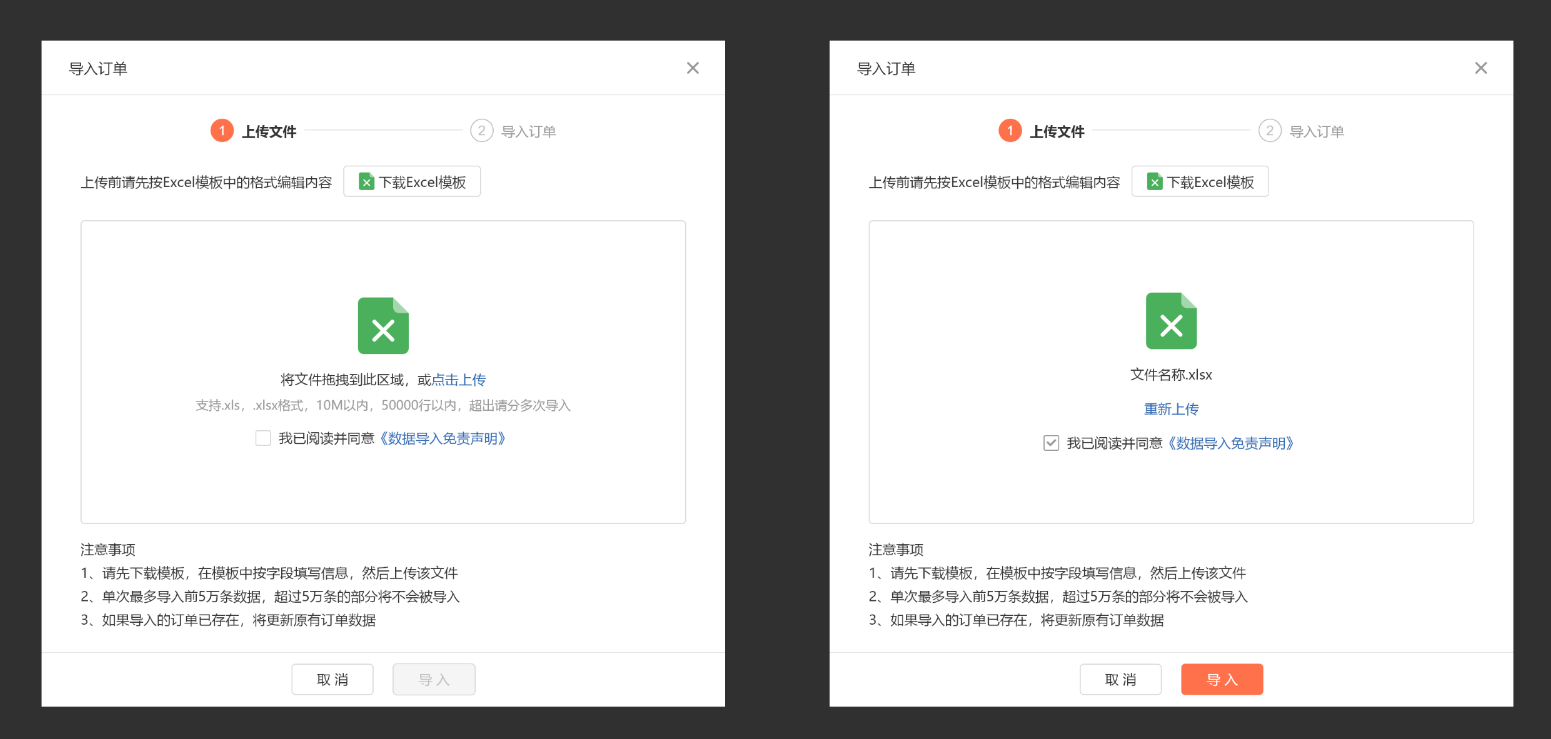This screenshot has height=739, width=1551.
Task: Click 下载Excel模板 button in the right dialog
Action: tap(1200, 181)
